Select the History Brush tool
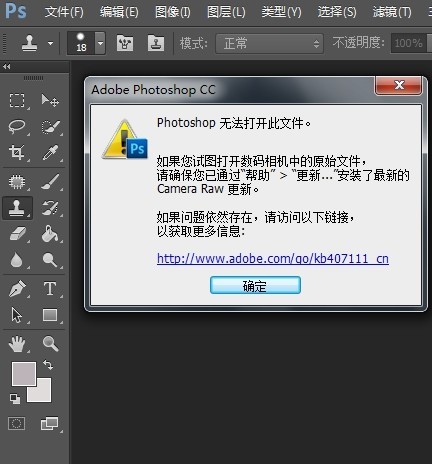432x464 pixels. [x=51, y=208]
